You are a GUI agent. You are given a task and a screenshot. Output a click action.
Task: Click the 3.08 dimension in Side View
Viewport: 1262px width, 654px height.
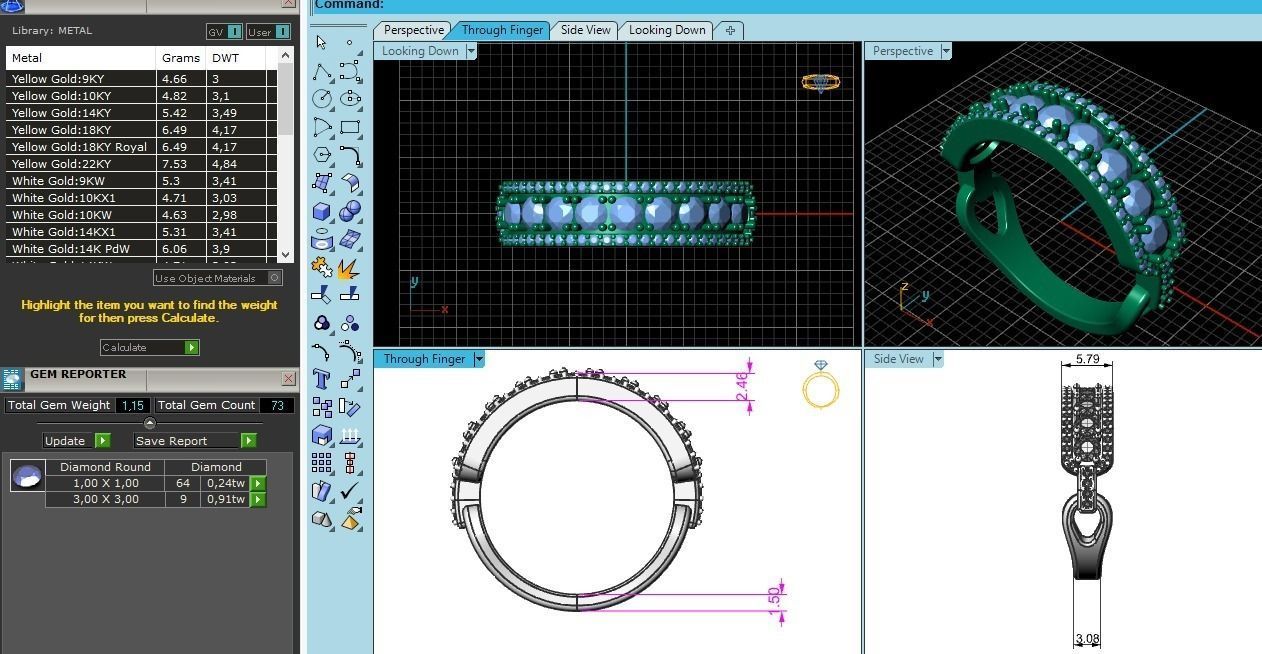click(x=1087, y=639)
